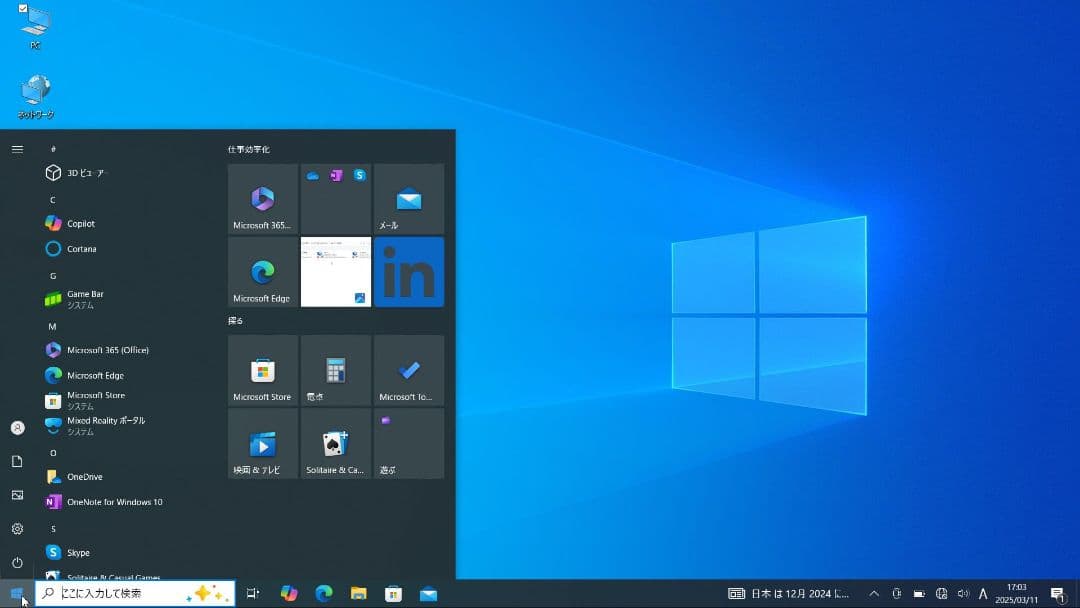The height and width of the screenshot is (608, 1080).
Task: Launch the Solitaire & Casual Games tile
Action: click(335, 443)
